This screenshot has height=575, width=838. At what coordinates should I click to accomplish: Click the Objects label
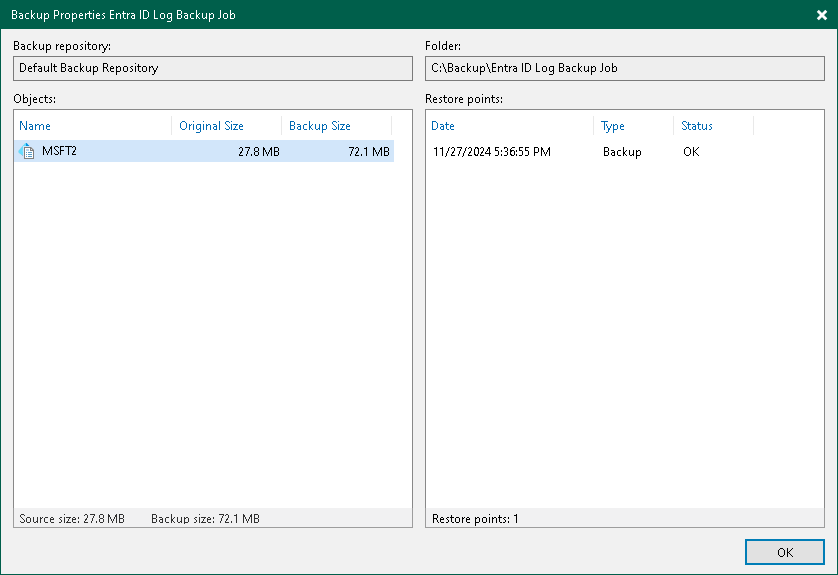[35, 99]
